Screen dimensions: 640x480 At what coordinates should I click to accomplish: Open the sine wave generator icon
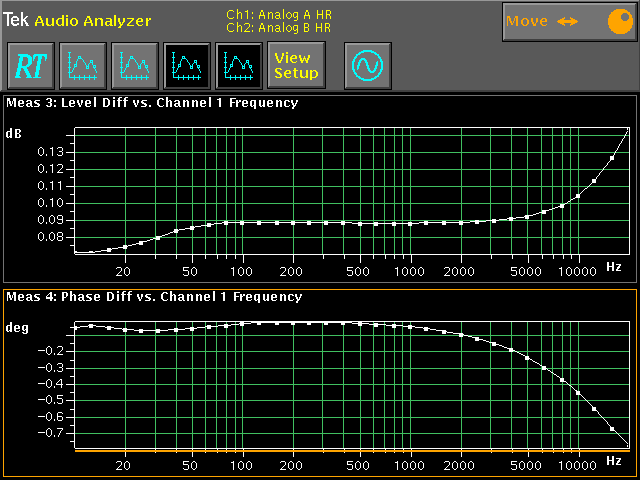[x=367, y=66]
